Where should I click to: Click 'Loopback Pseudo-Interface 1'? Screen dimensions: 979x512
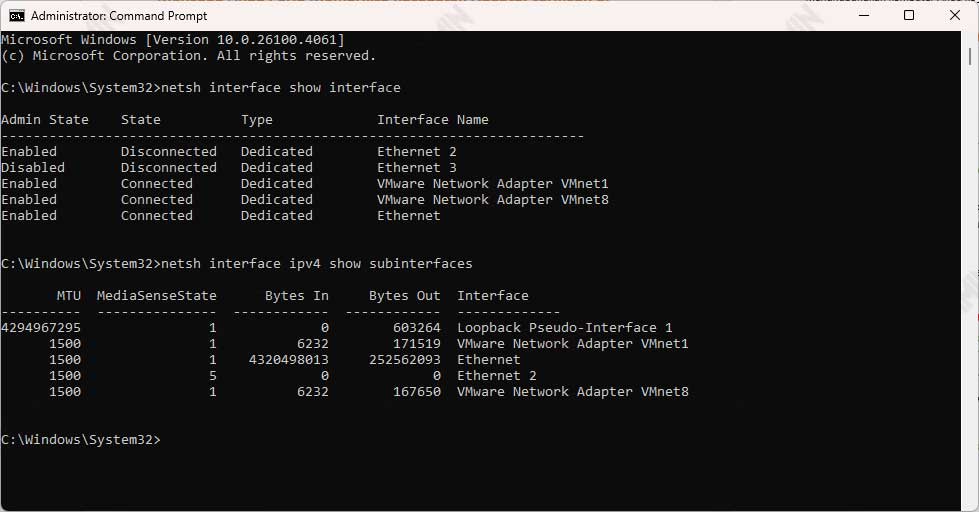[x=564, y=327]
